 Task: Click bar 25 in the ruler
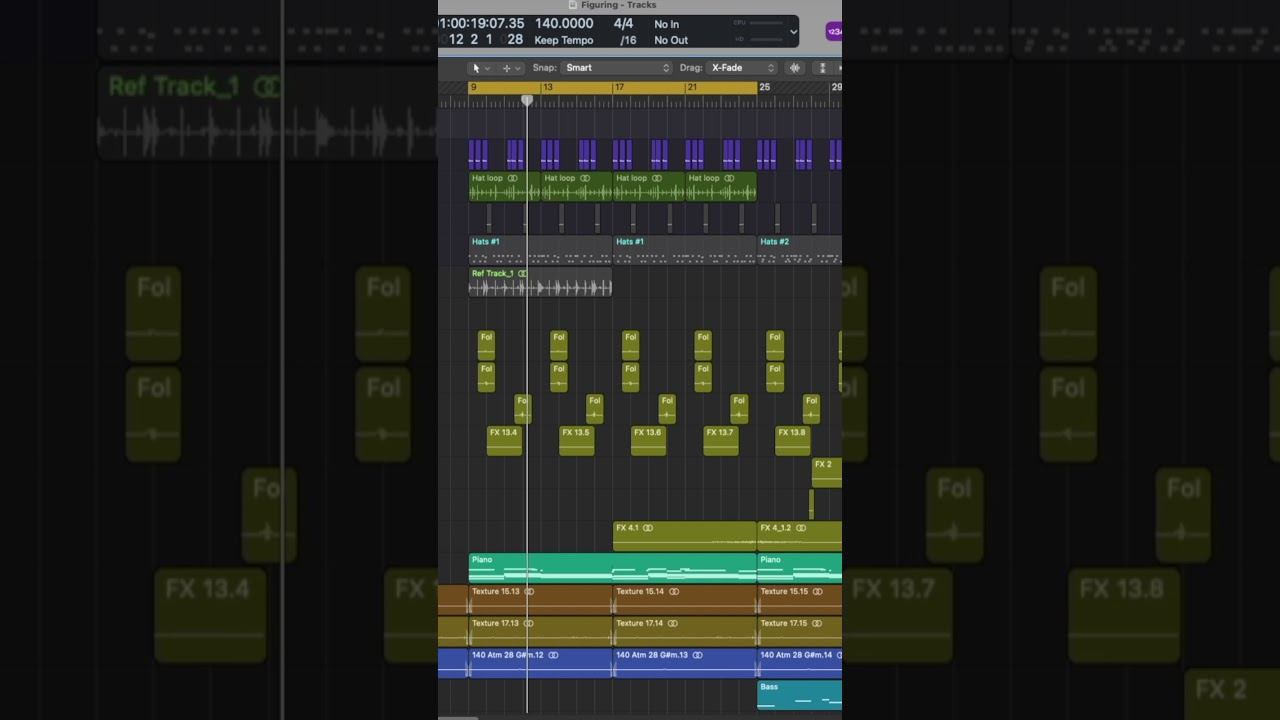765,88
